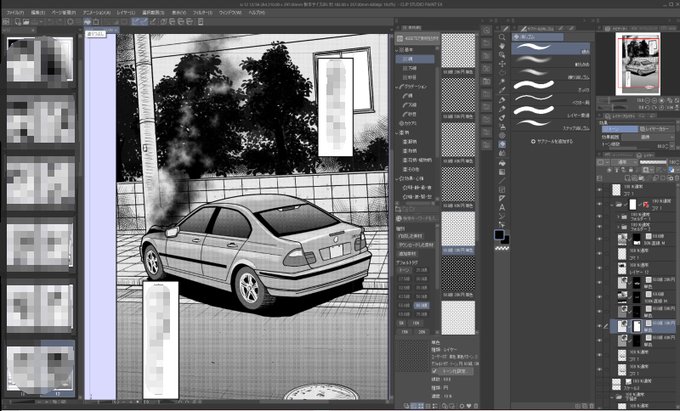Image resolution: width=680 pixels, height=411 pixels.
Task: Toggle the レイヤーカラー effect button
Action: click(x=657, y=129)
